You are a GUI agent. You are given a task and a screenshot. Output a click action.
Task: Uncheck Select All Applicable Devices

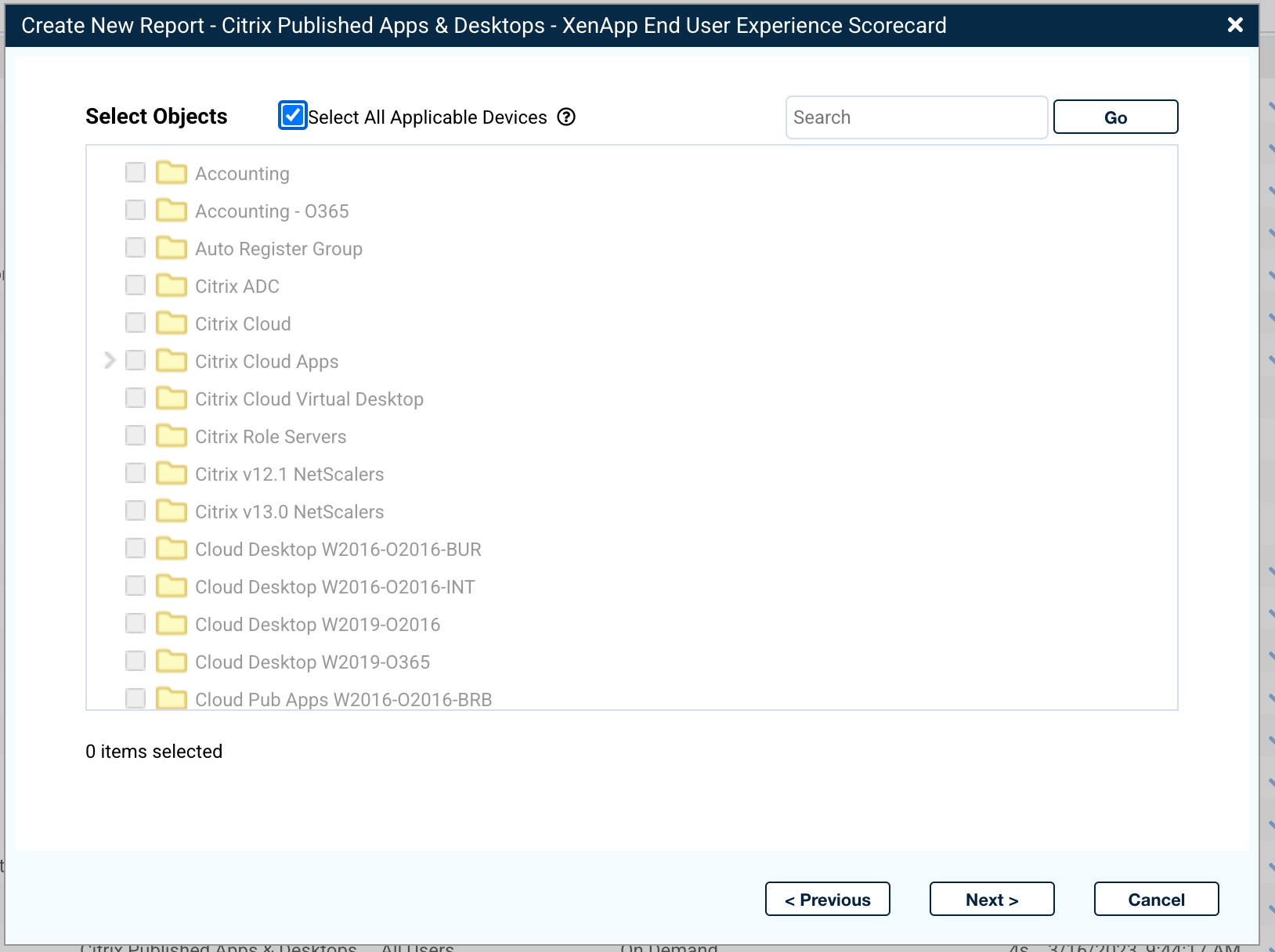tap(292, 115)
